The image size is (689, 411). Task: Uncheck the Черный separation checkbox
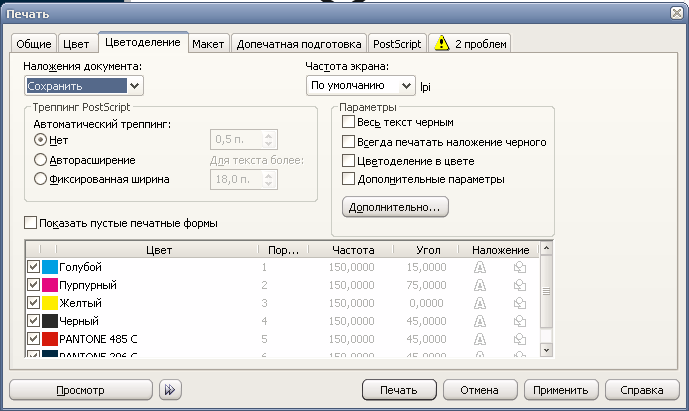[33, 321]
